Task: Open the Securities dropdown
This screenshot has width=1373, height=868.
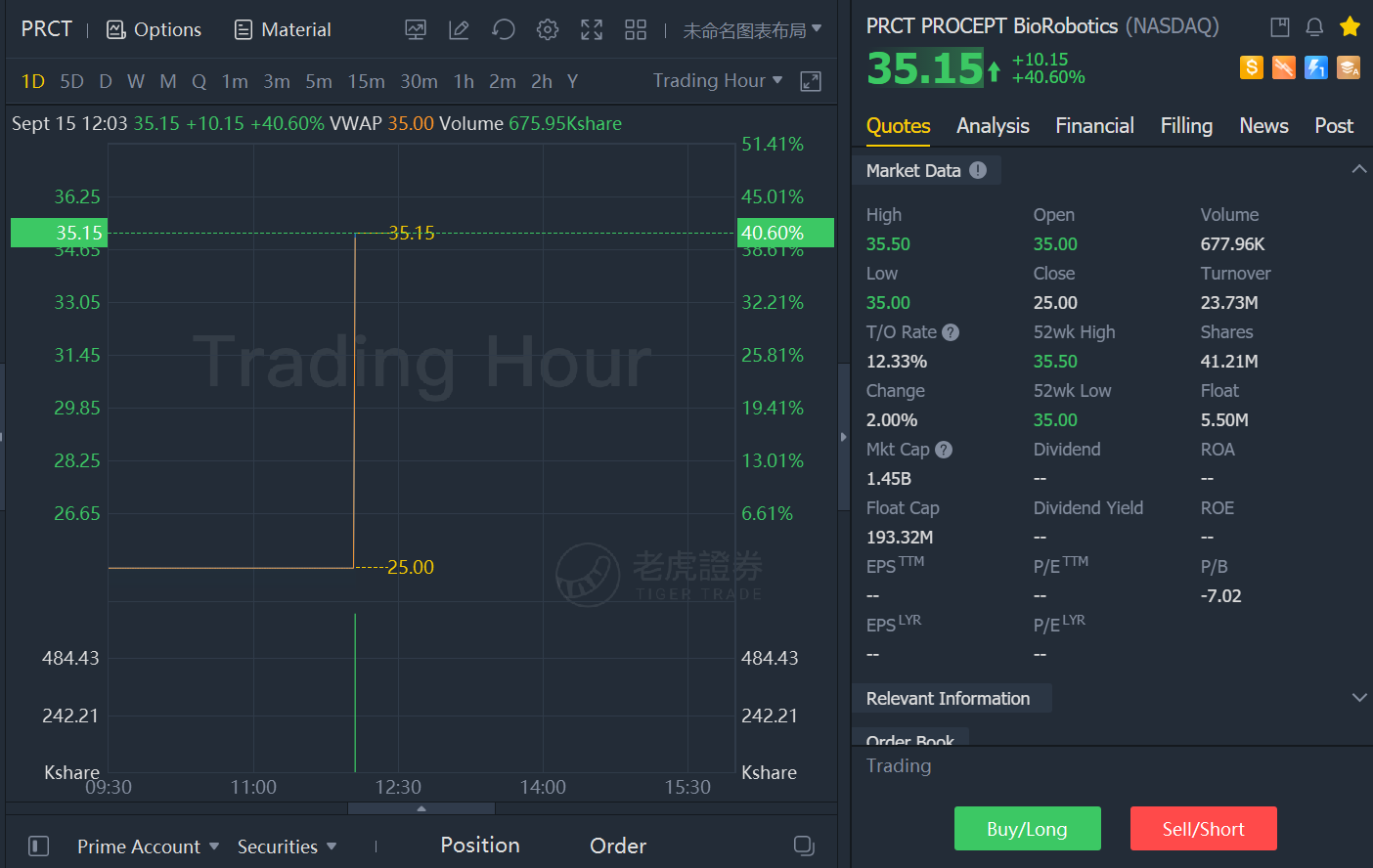Action: pyautogui.click(x=287, y=846)
